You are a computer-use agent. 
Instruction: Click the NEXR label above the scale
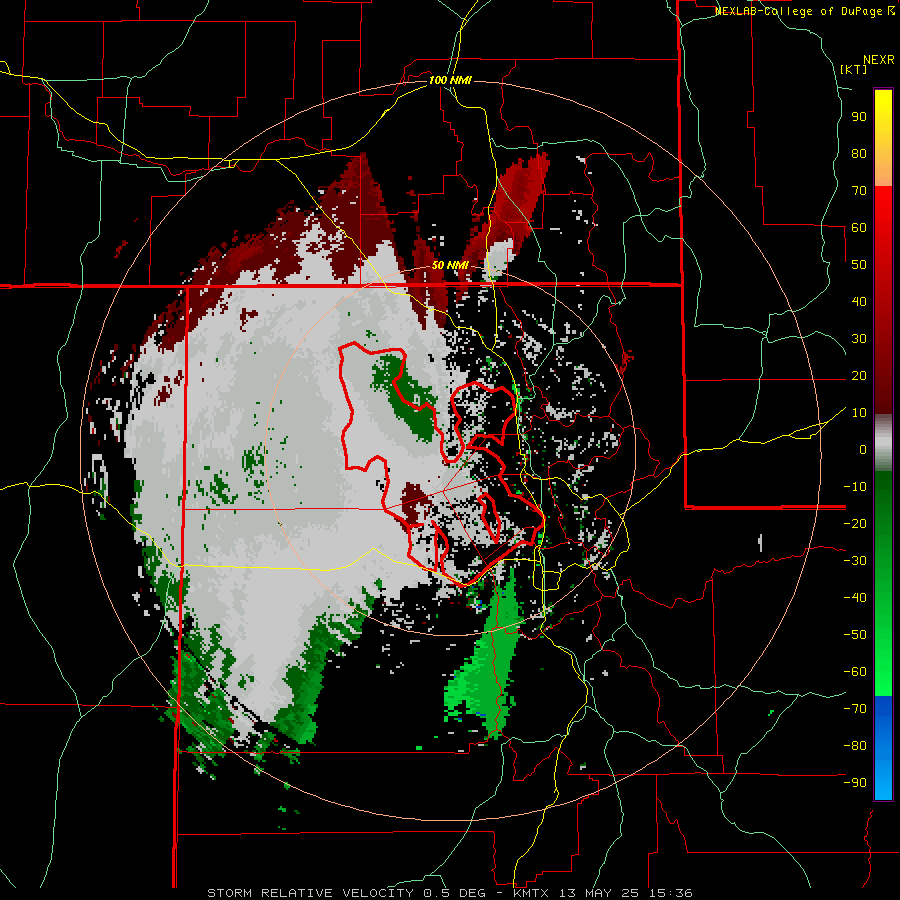pyautogui.click(x=878, y=60)
